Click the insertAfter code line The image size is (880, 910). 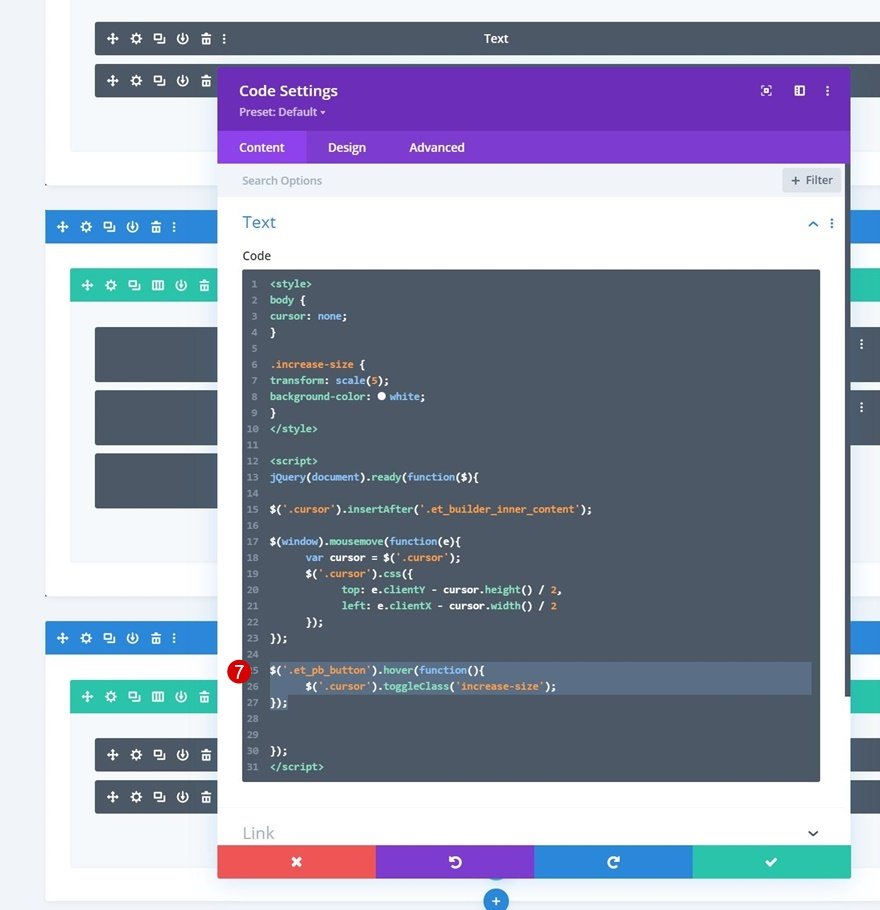click(x=431, y=510)
